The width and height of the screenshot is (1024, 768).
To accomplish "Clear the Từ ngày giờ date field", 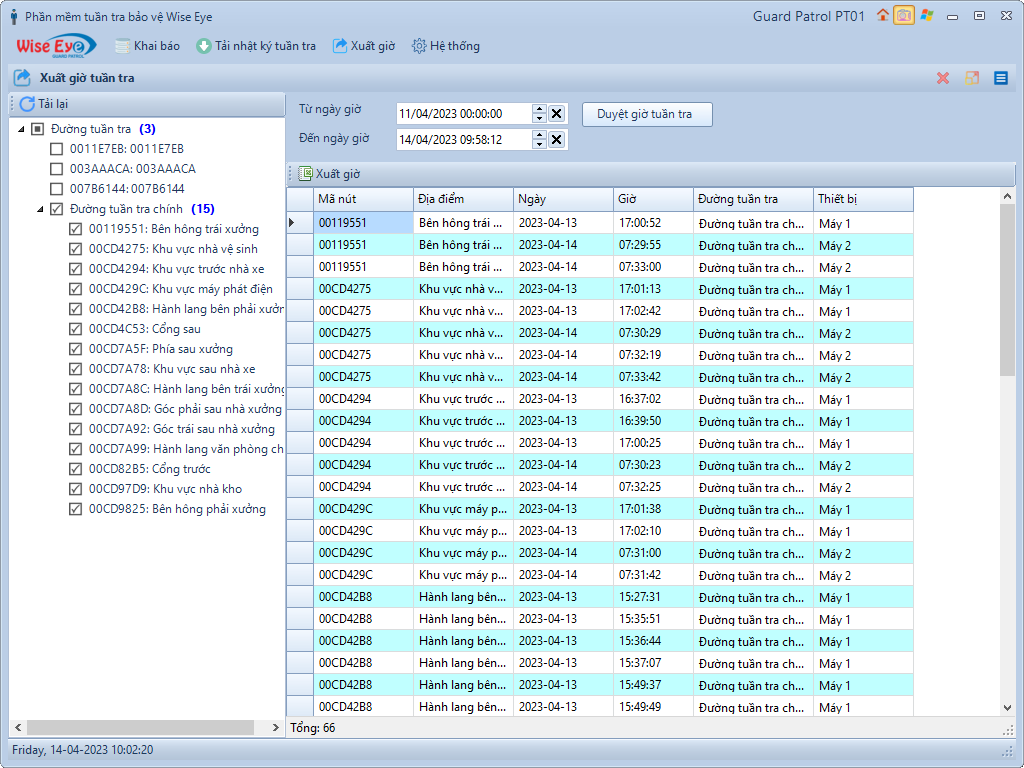I will pos(557,114).
